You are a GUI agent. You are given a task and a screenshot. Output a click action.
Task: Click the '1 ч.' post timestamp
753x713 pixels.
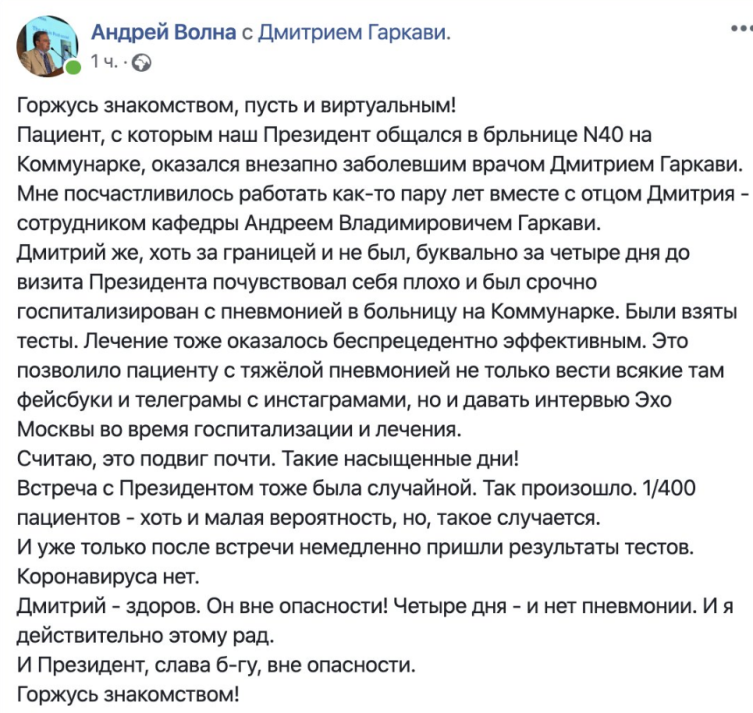coord(104,62)
